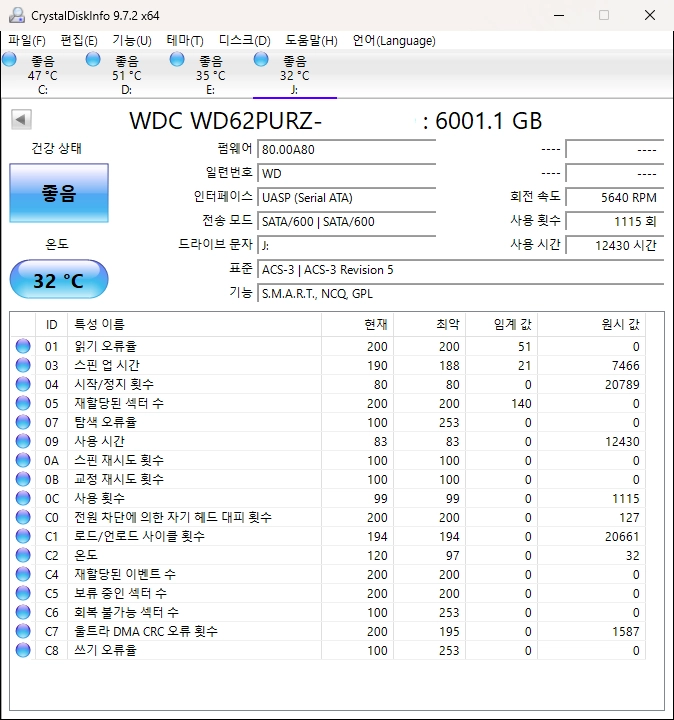This screenshot has height=720, width=674.
Task: Open the 테마(T) menu
Action: coord(185,41)
